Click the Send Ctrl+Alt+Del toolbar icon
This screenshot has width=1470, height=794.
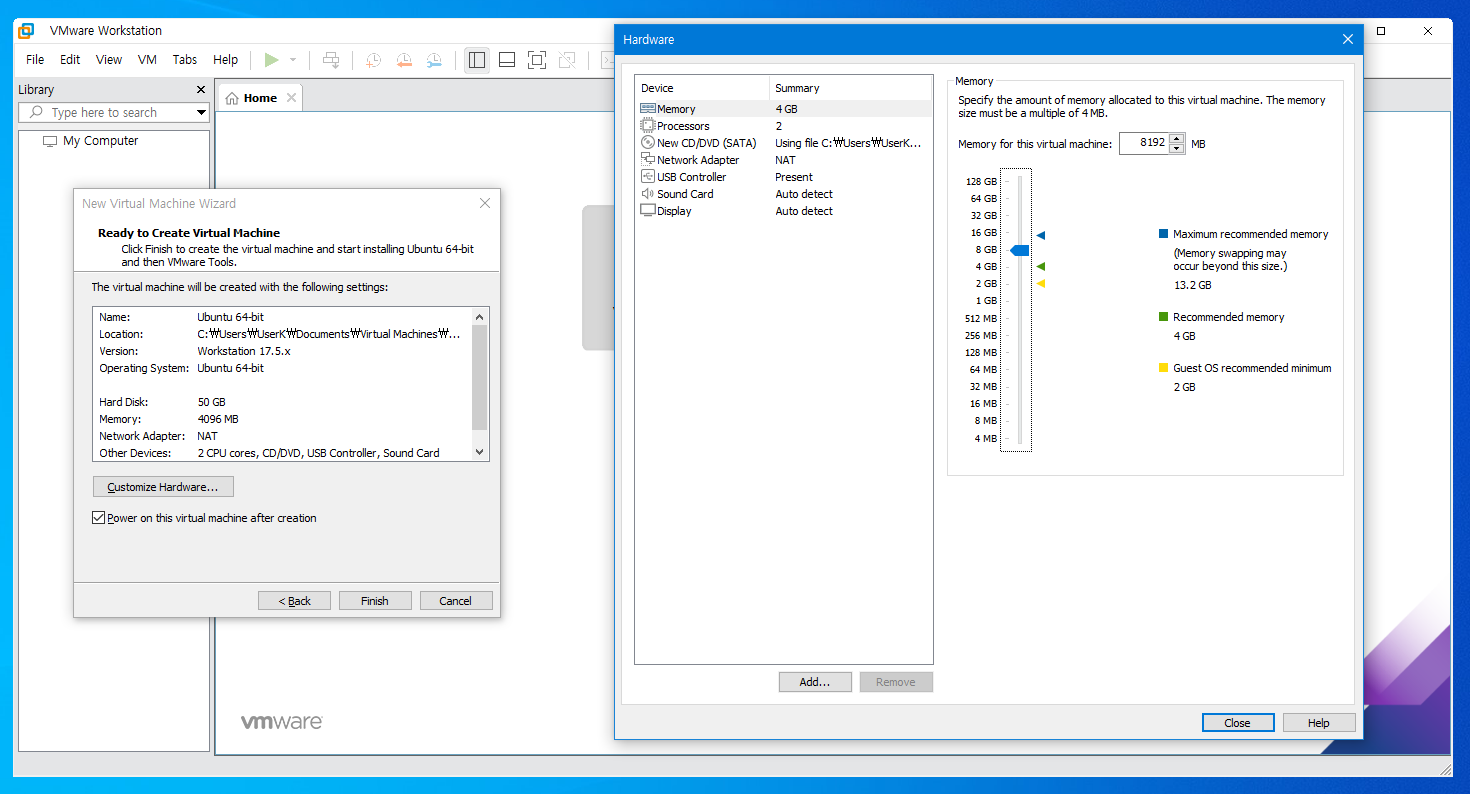click(x=331, y=60)
